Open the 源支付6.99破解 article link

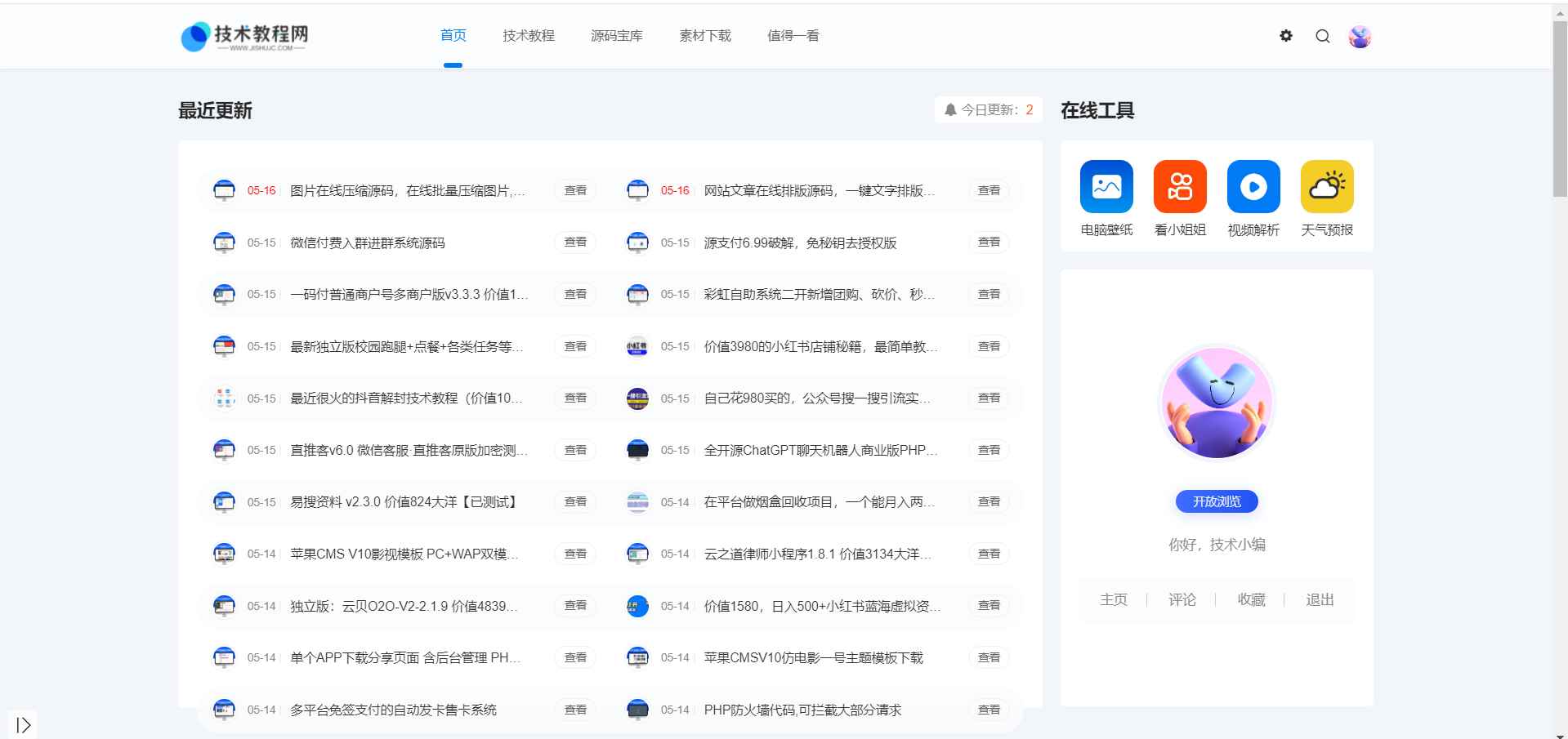[800, 243]
